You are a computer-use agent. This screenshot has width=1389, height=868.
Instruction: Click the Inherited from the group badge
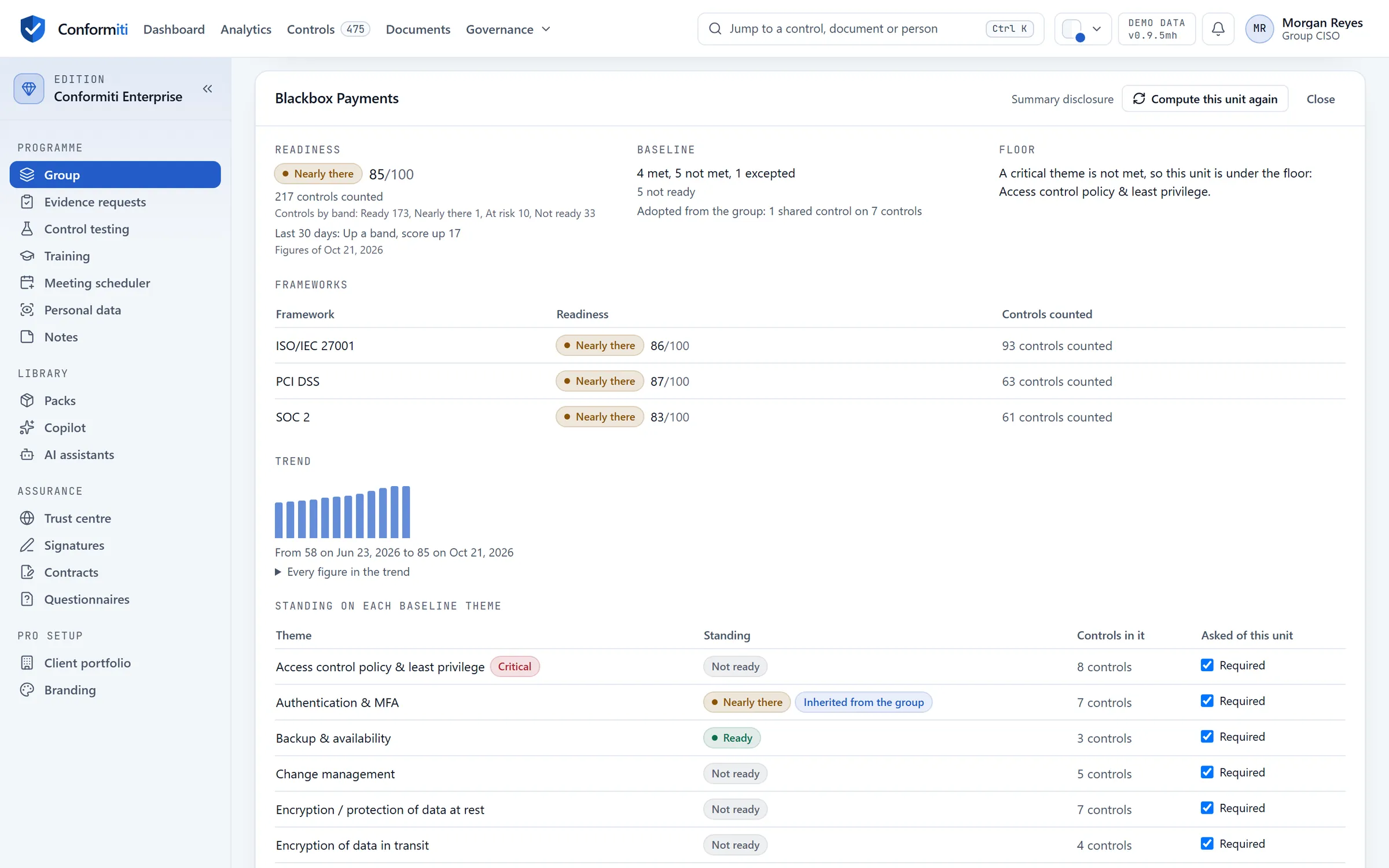pos(863,702)
